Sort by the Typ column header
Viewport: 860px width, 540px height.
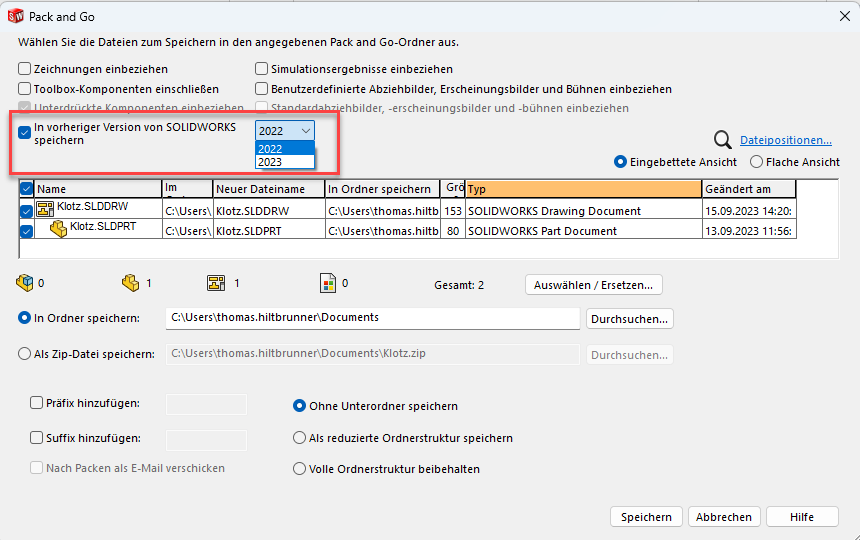(584, 189)
